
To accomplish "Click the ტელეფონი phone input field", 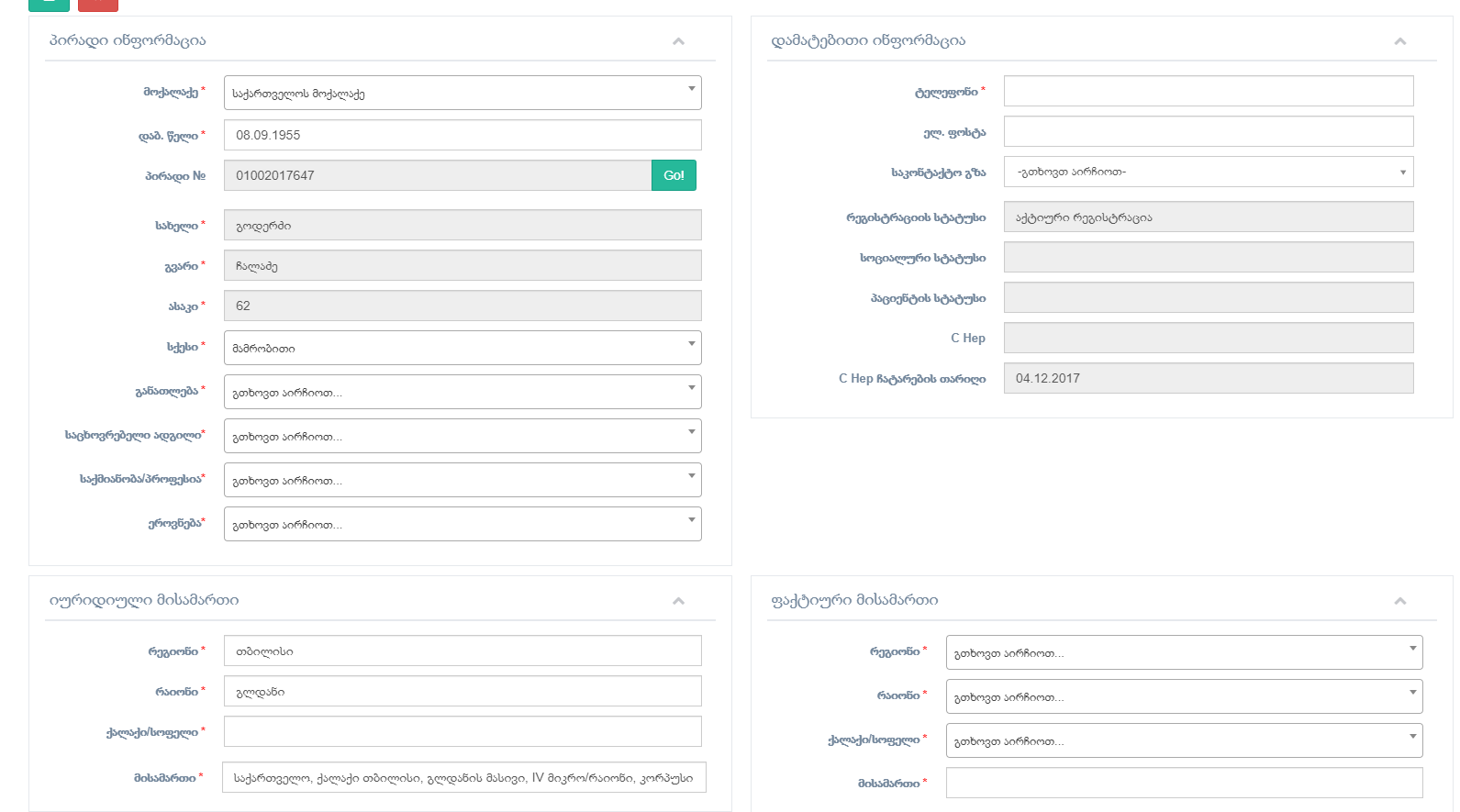I will [x=1208, y=91].
